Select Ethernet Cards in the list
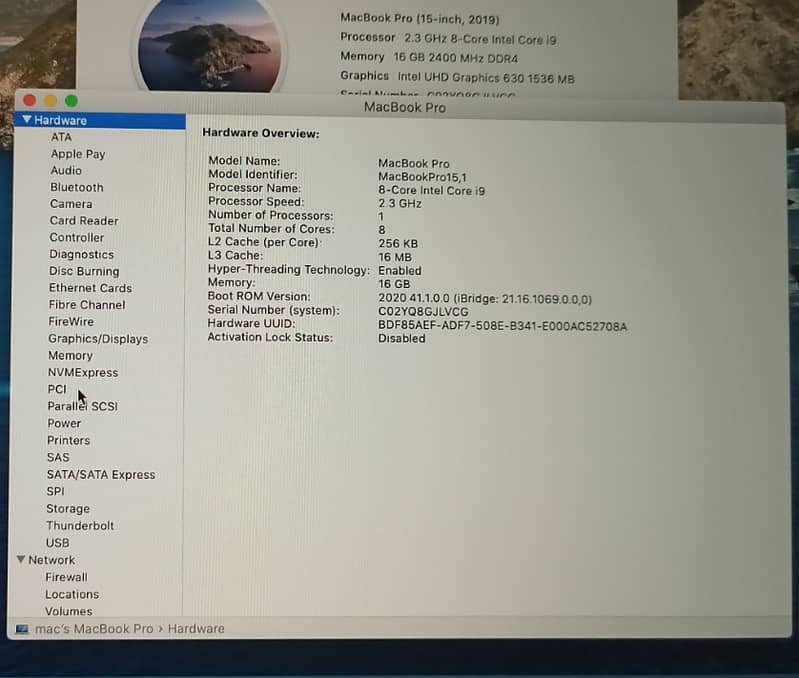The height and width of the screenshot is (678, 799). click(90, 288)
